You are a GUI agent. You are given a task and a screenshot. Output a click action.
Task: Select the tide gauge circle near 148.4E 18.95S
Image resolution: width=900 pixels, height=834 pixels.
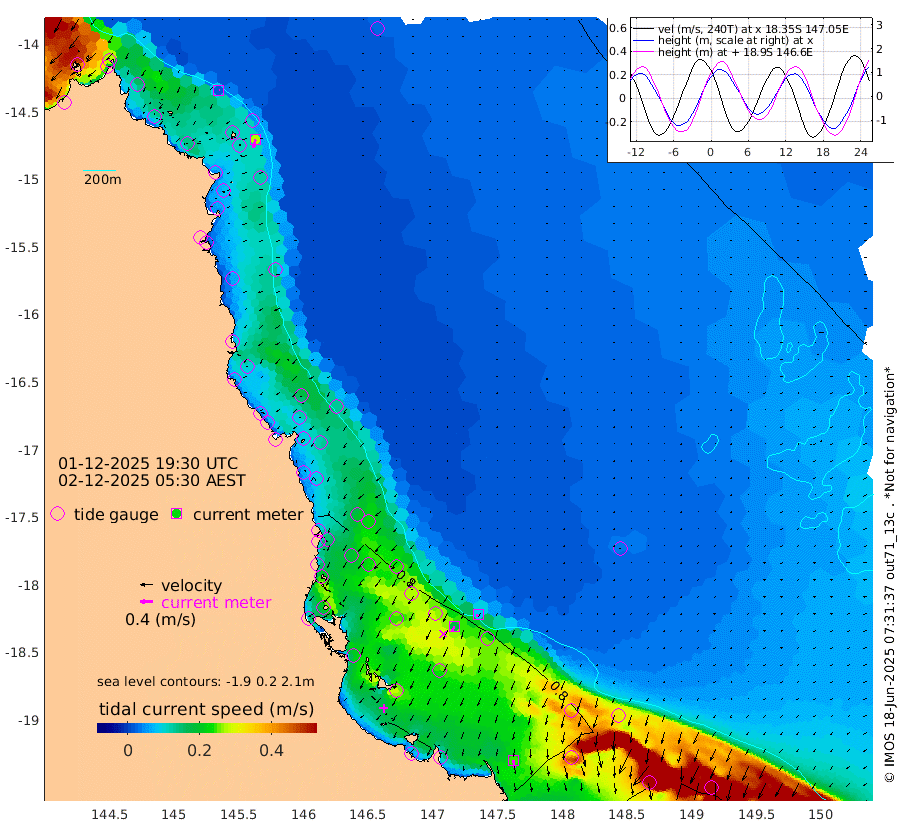618,715
